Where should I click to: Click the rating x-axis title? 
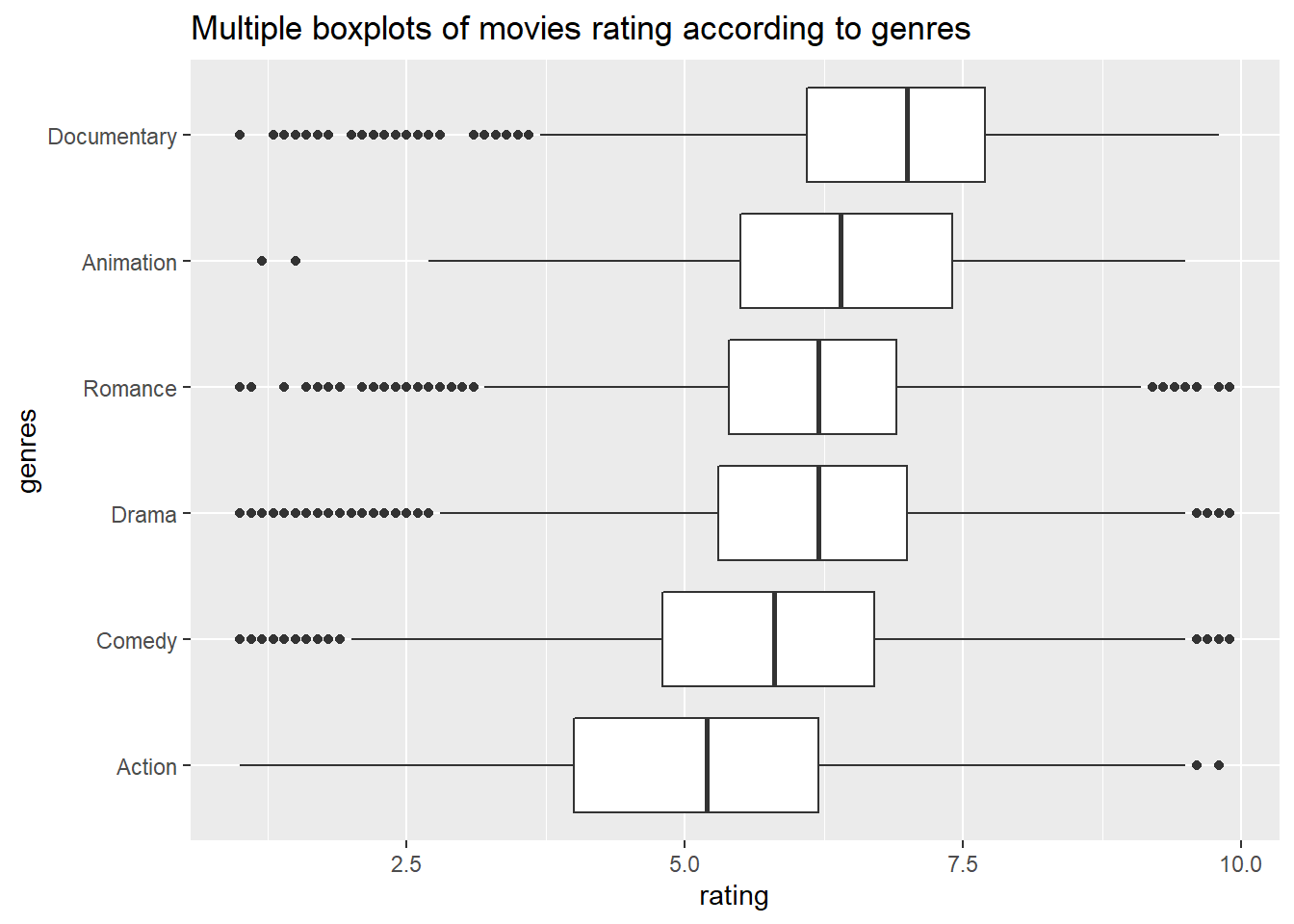pos(734,896)
